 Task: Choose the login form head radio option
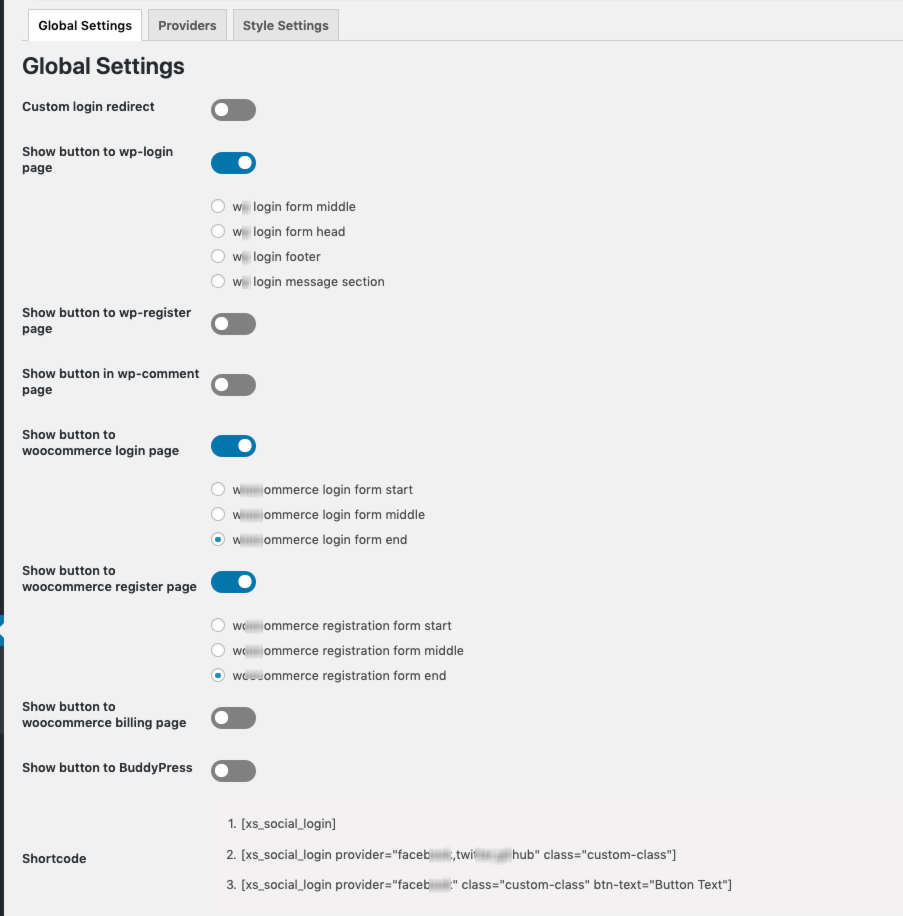pos(218,232)
